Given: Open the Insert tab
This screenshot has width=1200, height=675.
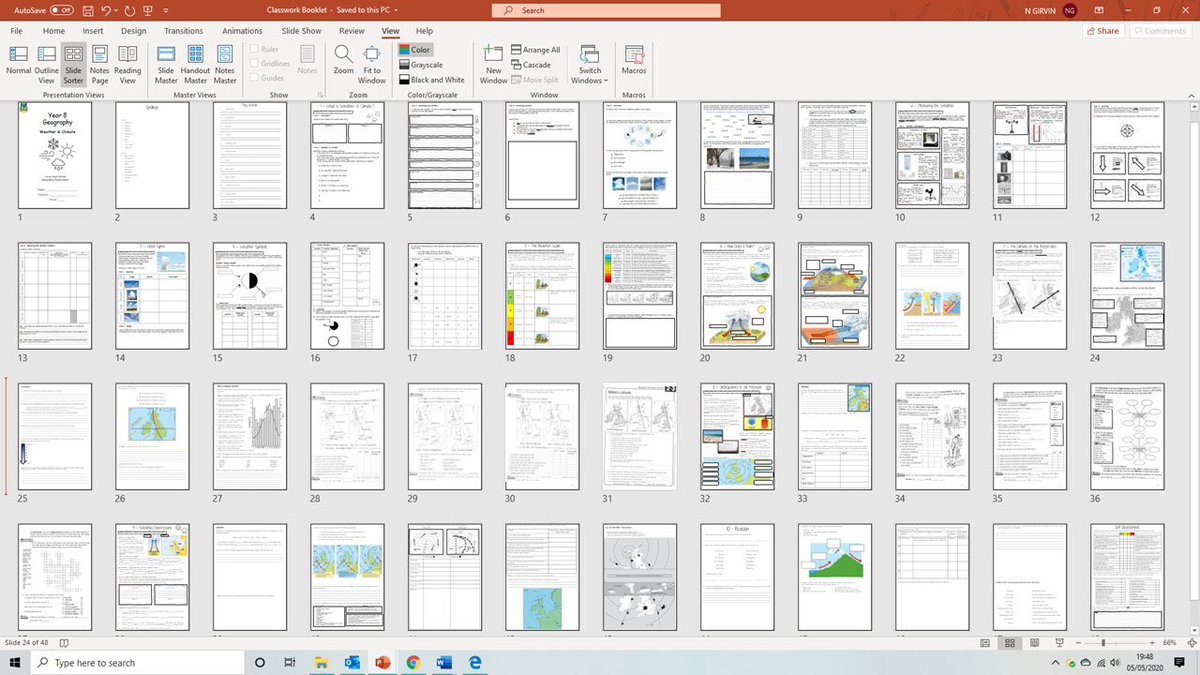Looking at the screenshot, I should point(93,31).
